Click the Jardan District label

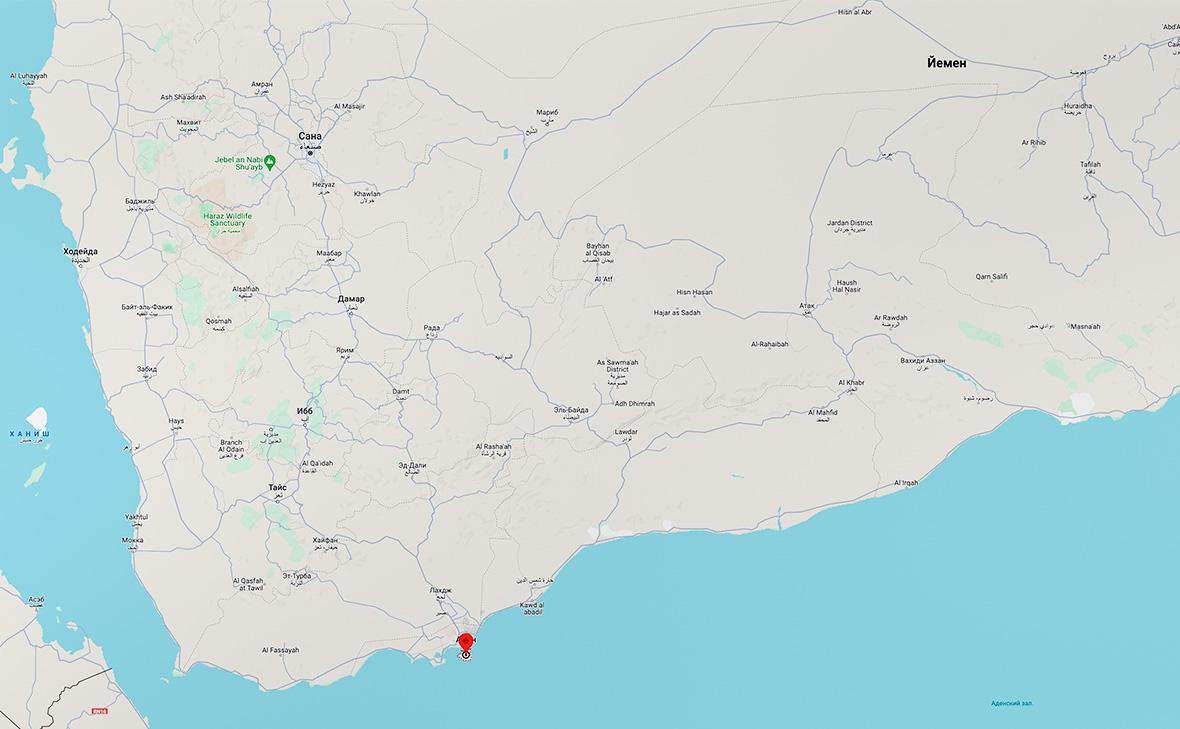click(849, 223)
